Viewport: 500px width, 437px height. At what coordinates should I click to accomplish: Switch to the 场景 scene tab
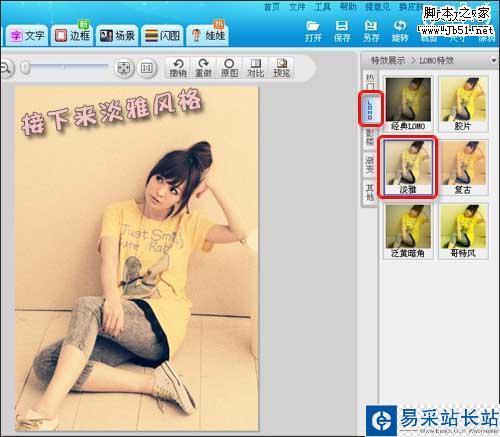[117, 35]
